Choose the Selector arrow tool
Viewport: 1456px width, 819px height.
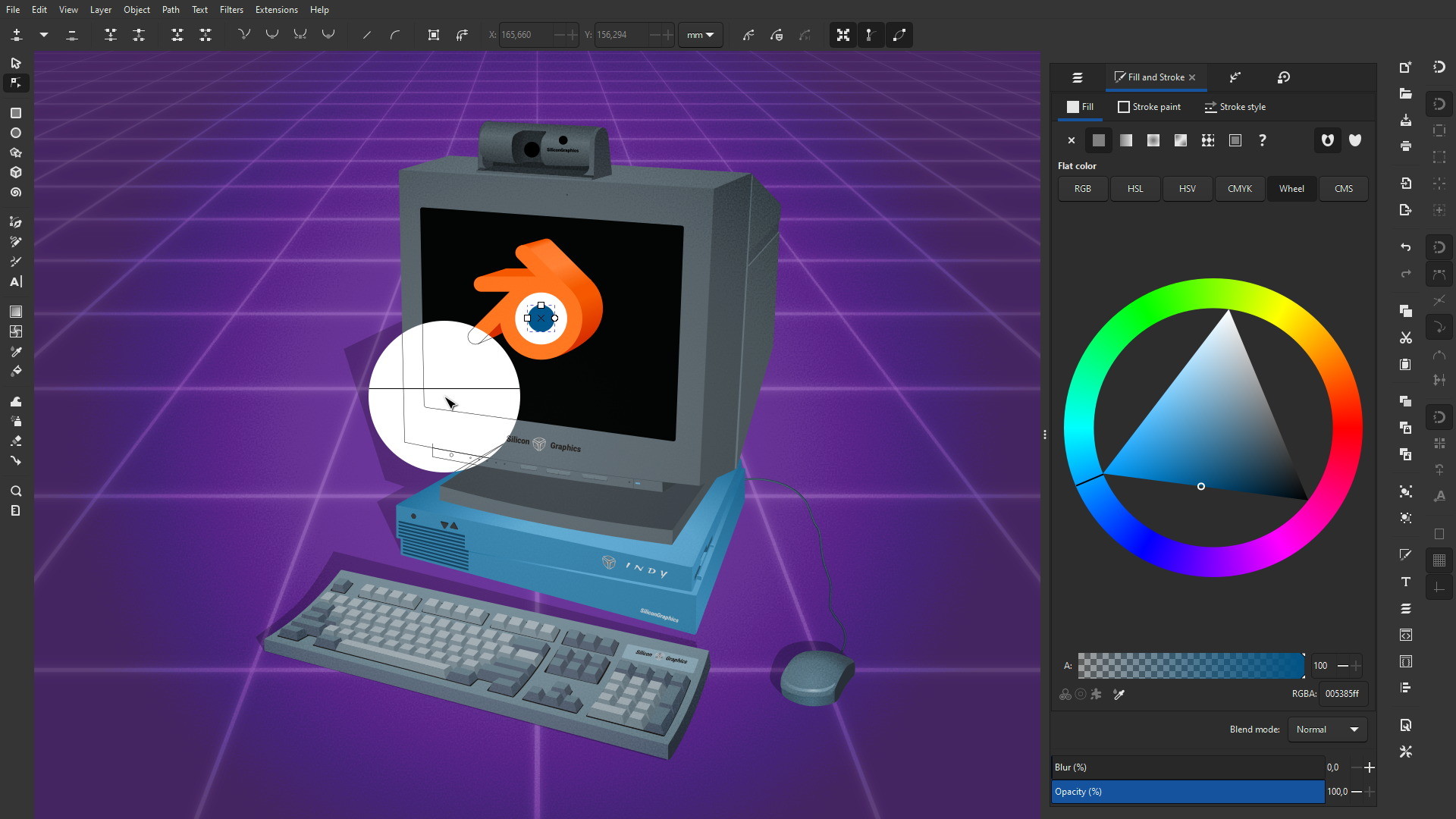[x=15, y=64]
